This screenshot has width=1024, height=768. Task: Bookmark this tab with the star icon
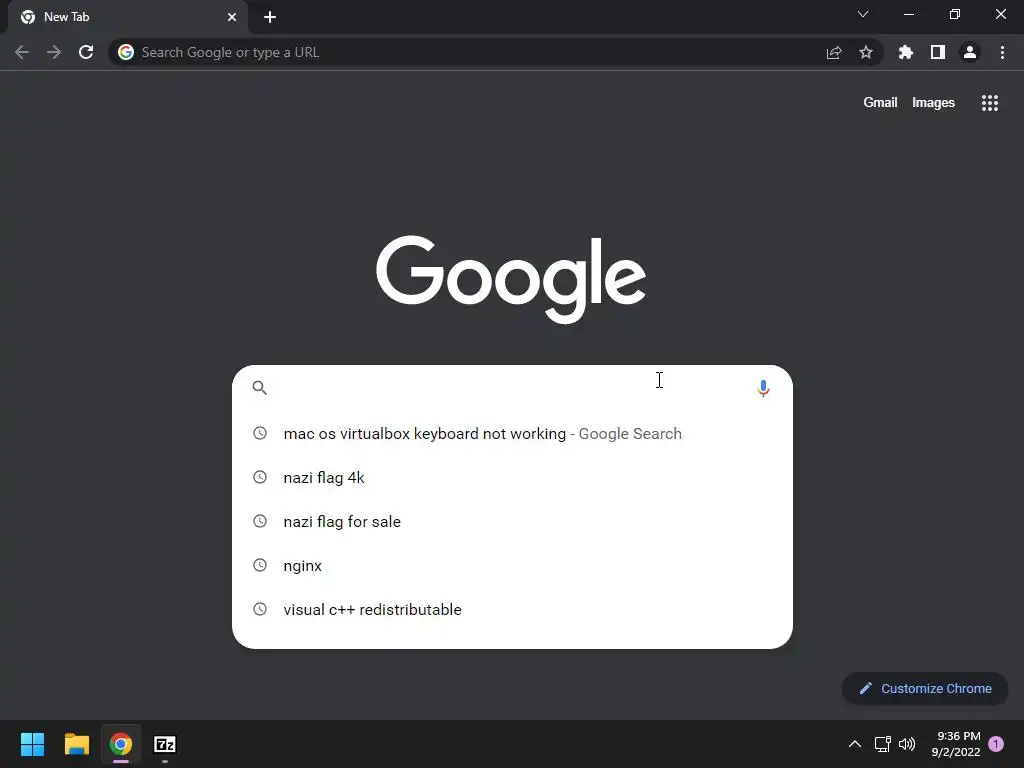click(866, 52)
